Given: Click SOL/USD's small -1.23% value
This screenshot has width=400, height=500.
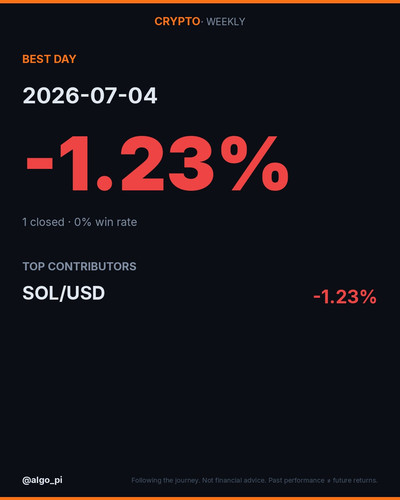Looking at the screenshot, I should (345, 297).
